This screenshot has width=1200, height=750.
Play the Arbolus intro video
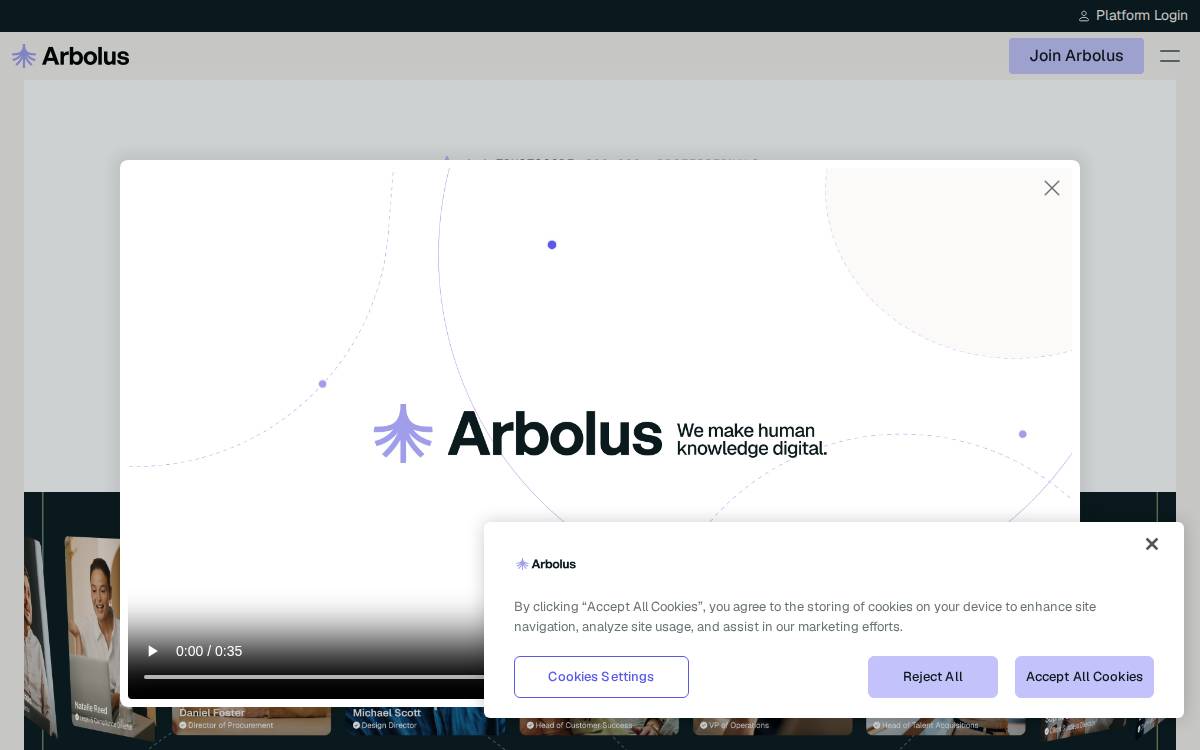point(152,651)
